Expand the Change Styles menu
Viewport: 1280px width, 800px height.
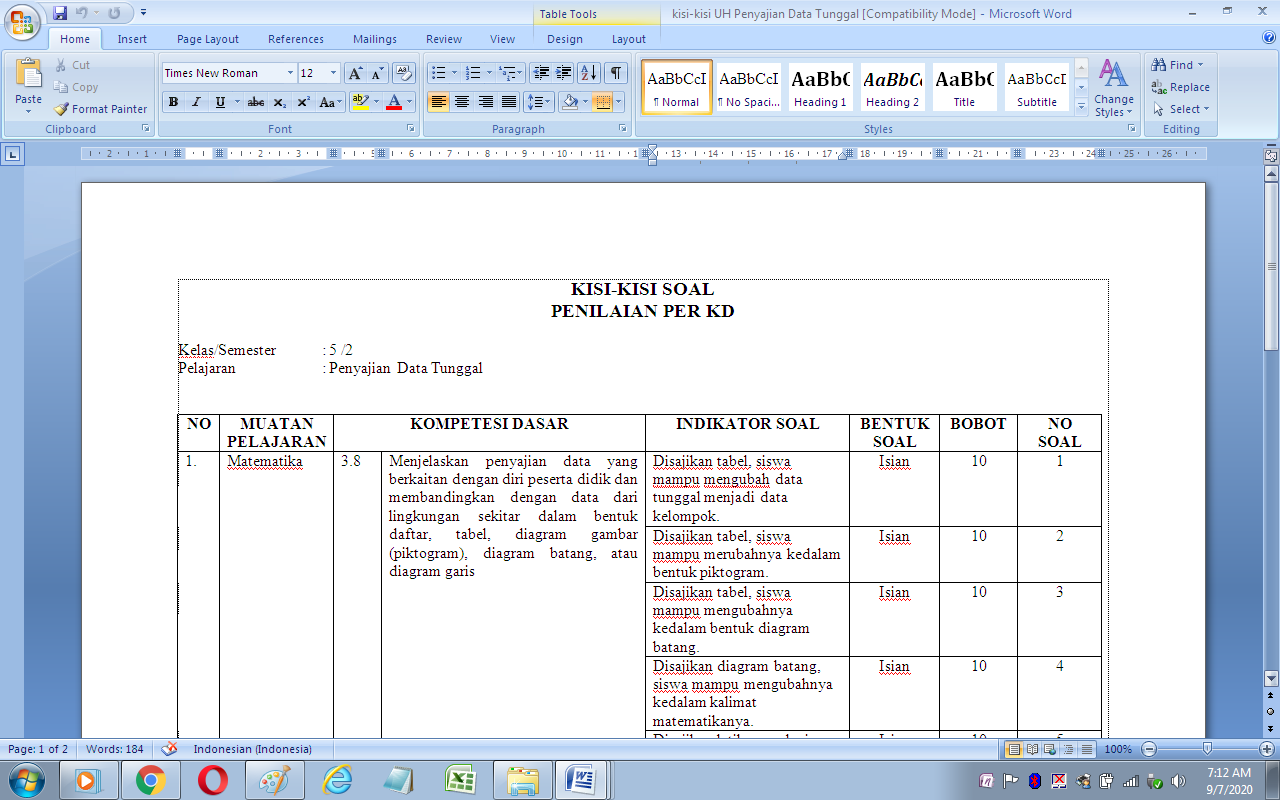pos(1113,88)
